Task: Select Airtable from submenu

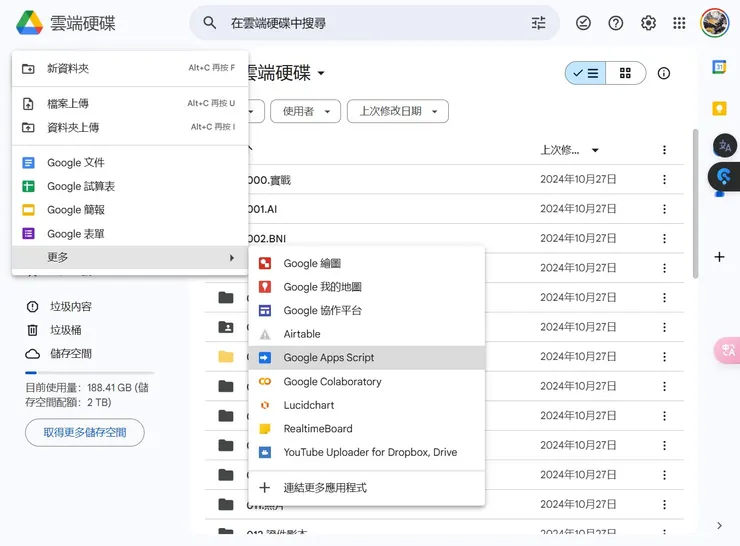Action: tap(367, 334)
